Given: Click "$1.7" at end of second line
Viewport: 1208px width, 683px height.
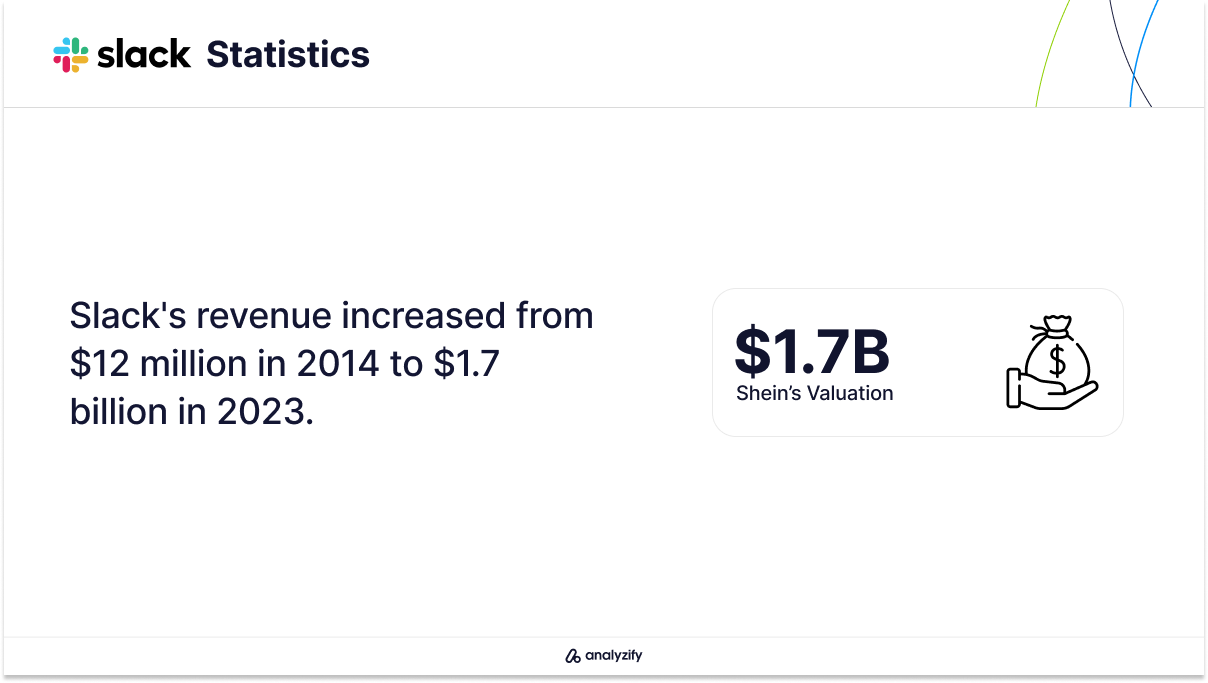Looking at the screenshot, I should pyautogui.click(x=466, y=364).
